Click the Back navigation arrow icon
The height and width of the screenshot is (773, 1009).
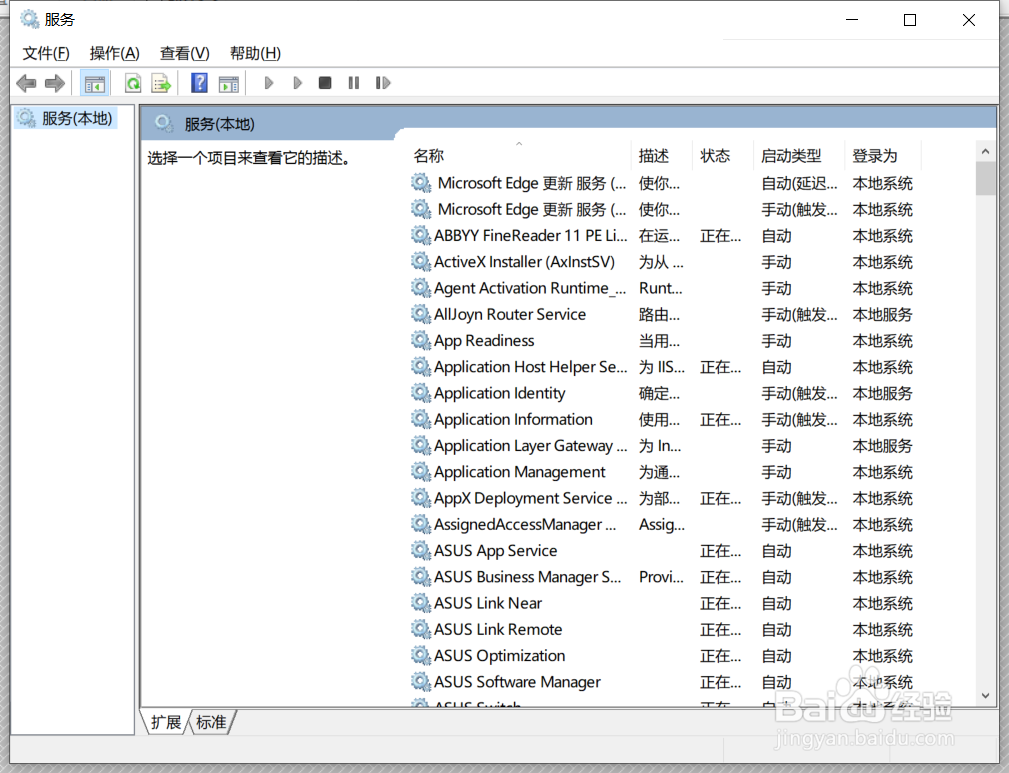click(x=26, y=82)
